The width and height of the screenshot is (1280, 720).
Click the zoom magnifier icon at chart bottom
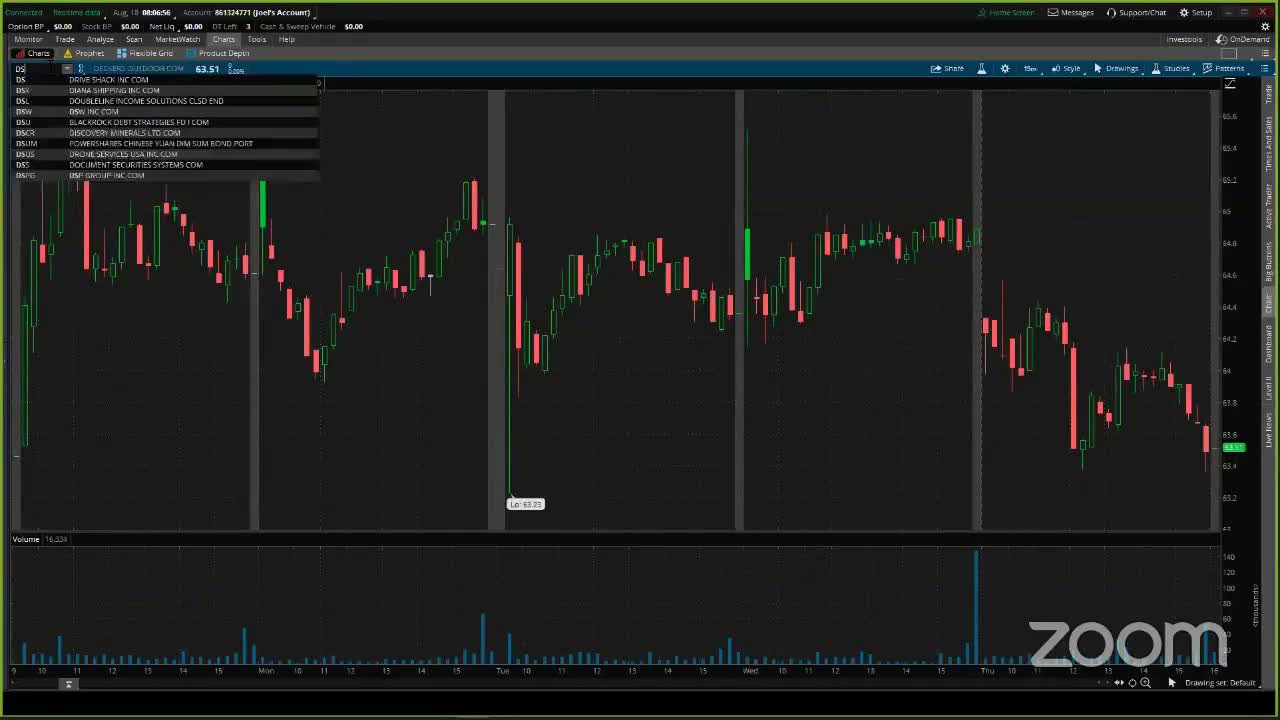click(1145, 683)
